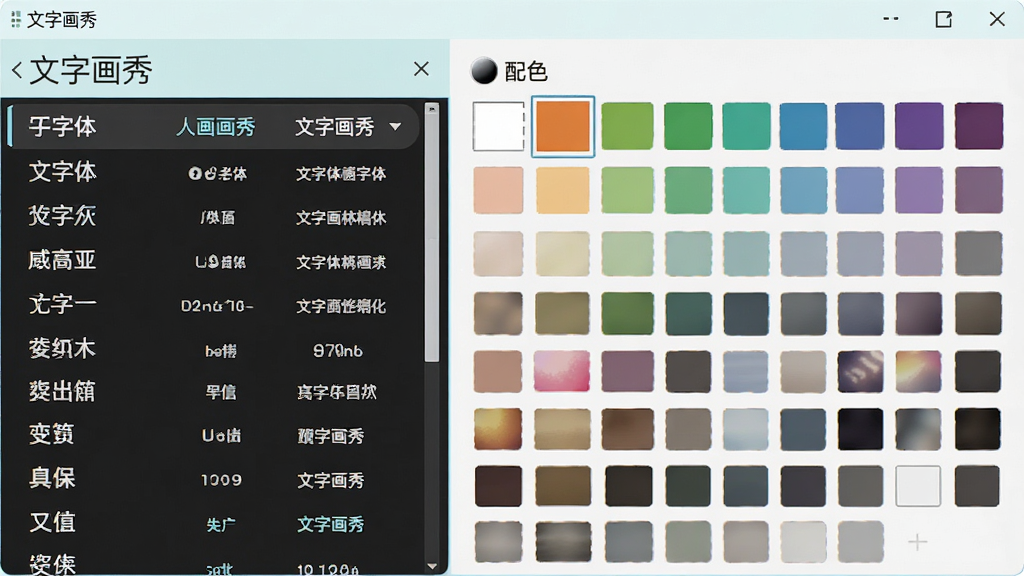The width and height of the screenshot is (1024, 576).
Task: Select the 真保 font row
Action: pyautogui.click(x=213, y=479)
